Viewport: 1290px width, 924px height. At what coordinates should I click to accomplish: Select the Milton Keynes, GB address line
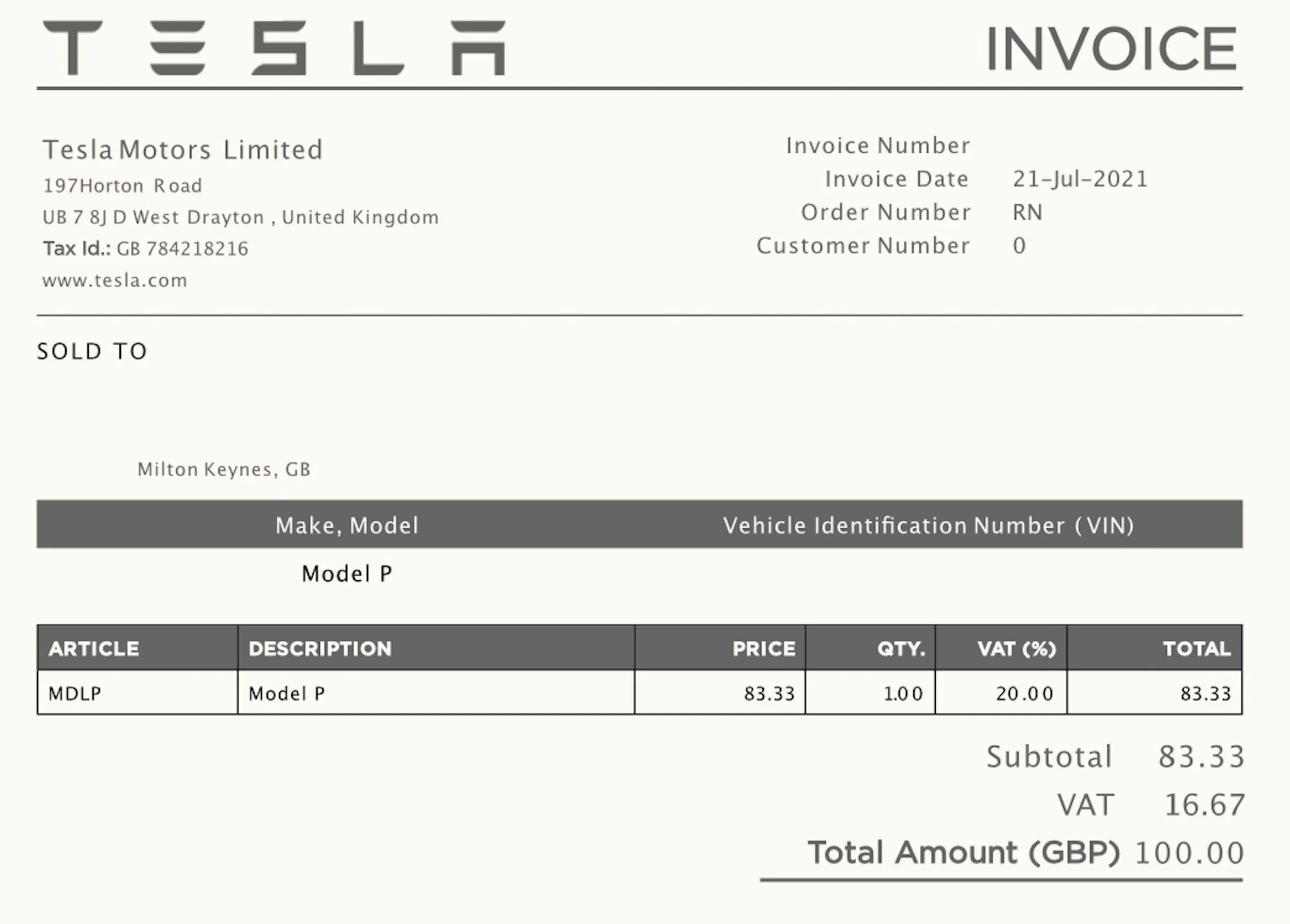pyautogui.click(x=224, y=470)
